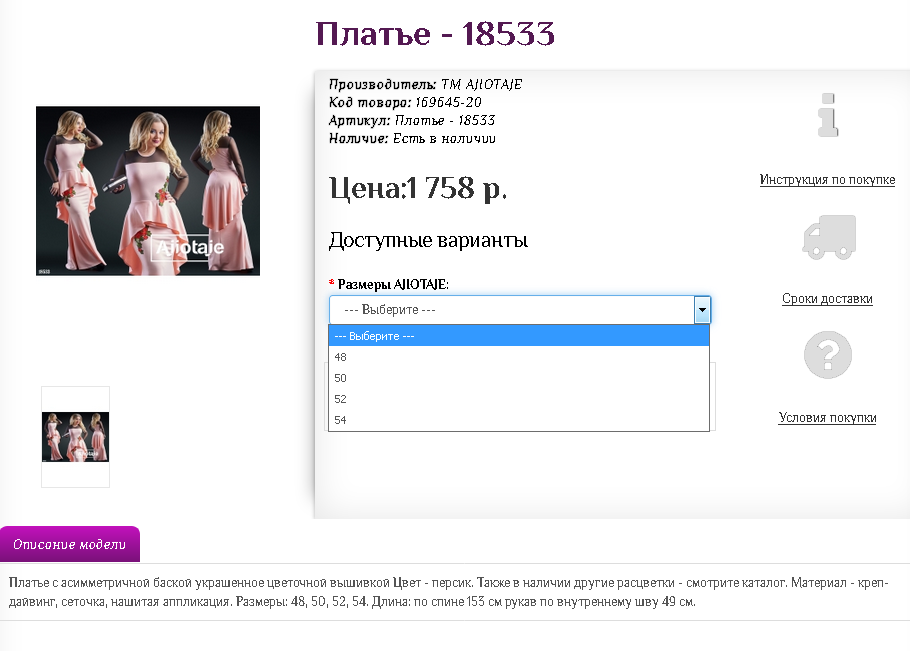
Task: Open the Описание модели tab
Action: 70,544
